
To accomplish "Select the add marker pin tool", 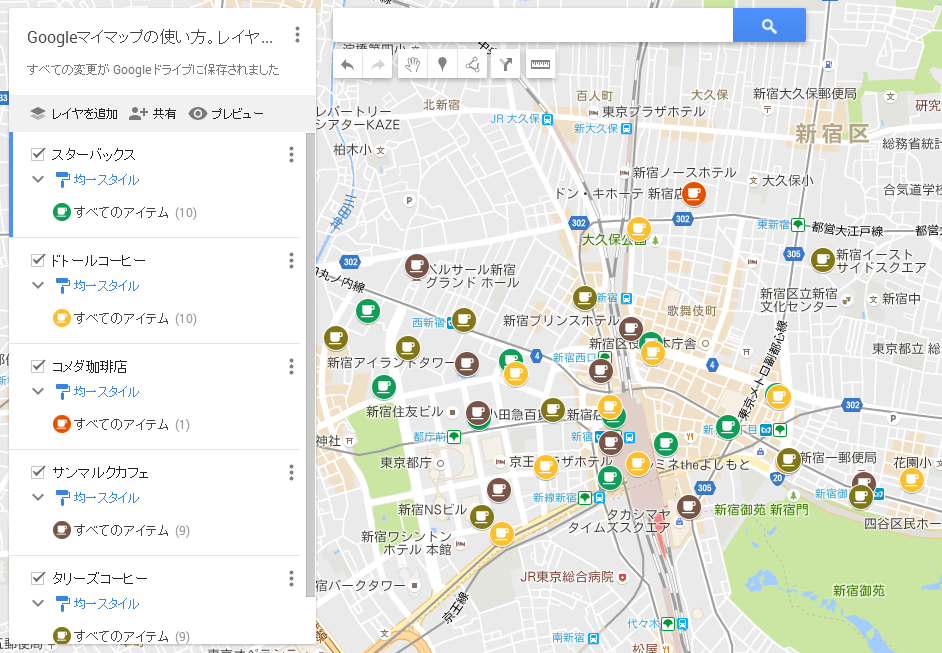I will tap(442, 65).
